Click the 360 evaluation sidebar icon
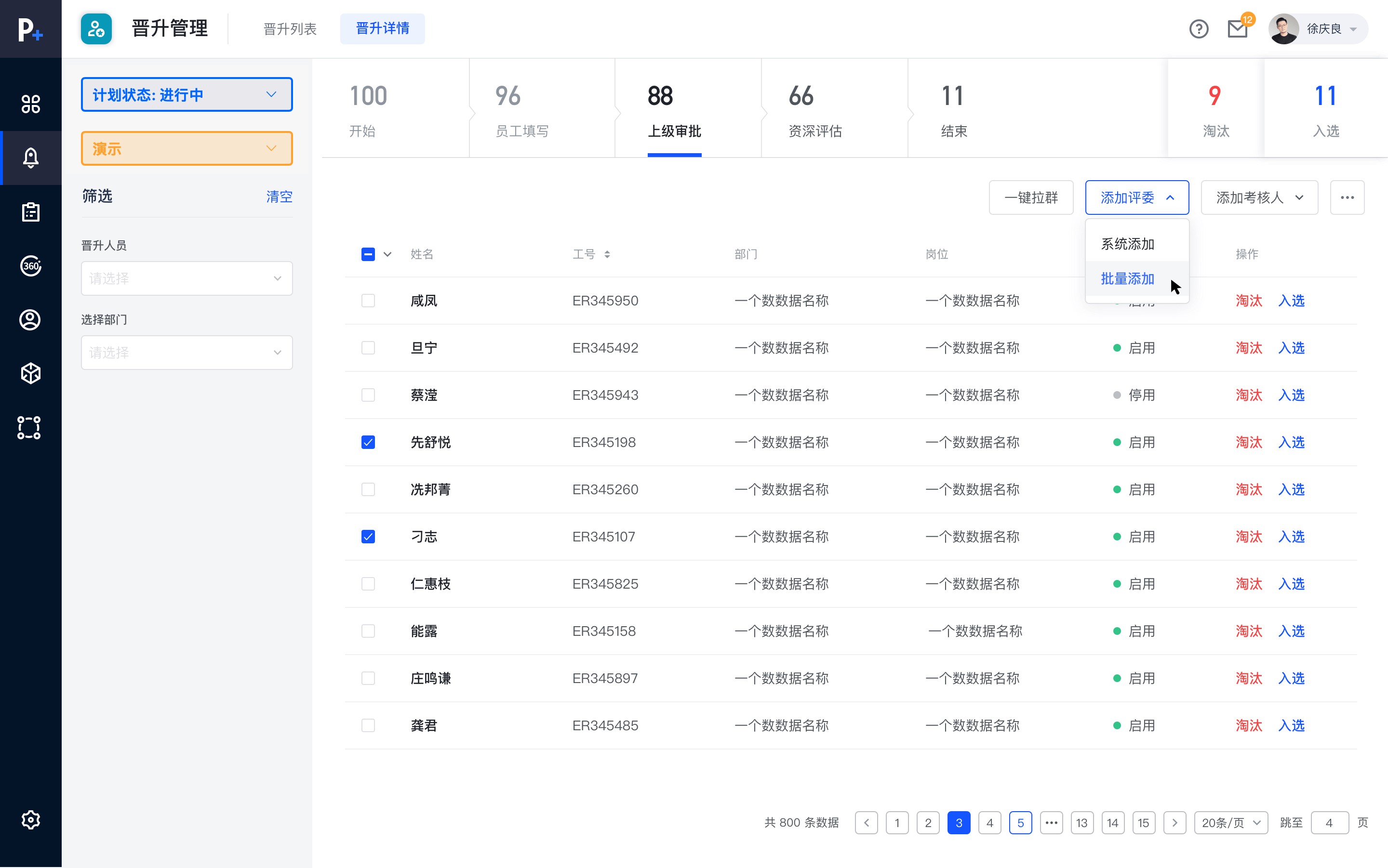 click(x=30, y=266)
